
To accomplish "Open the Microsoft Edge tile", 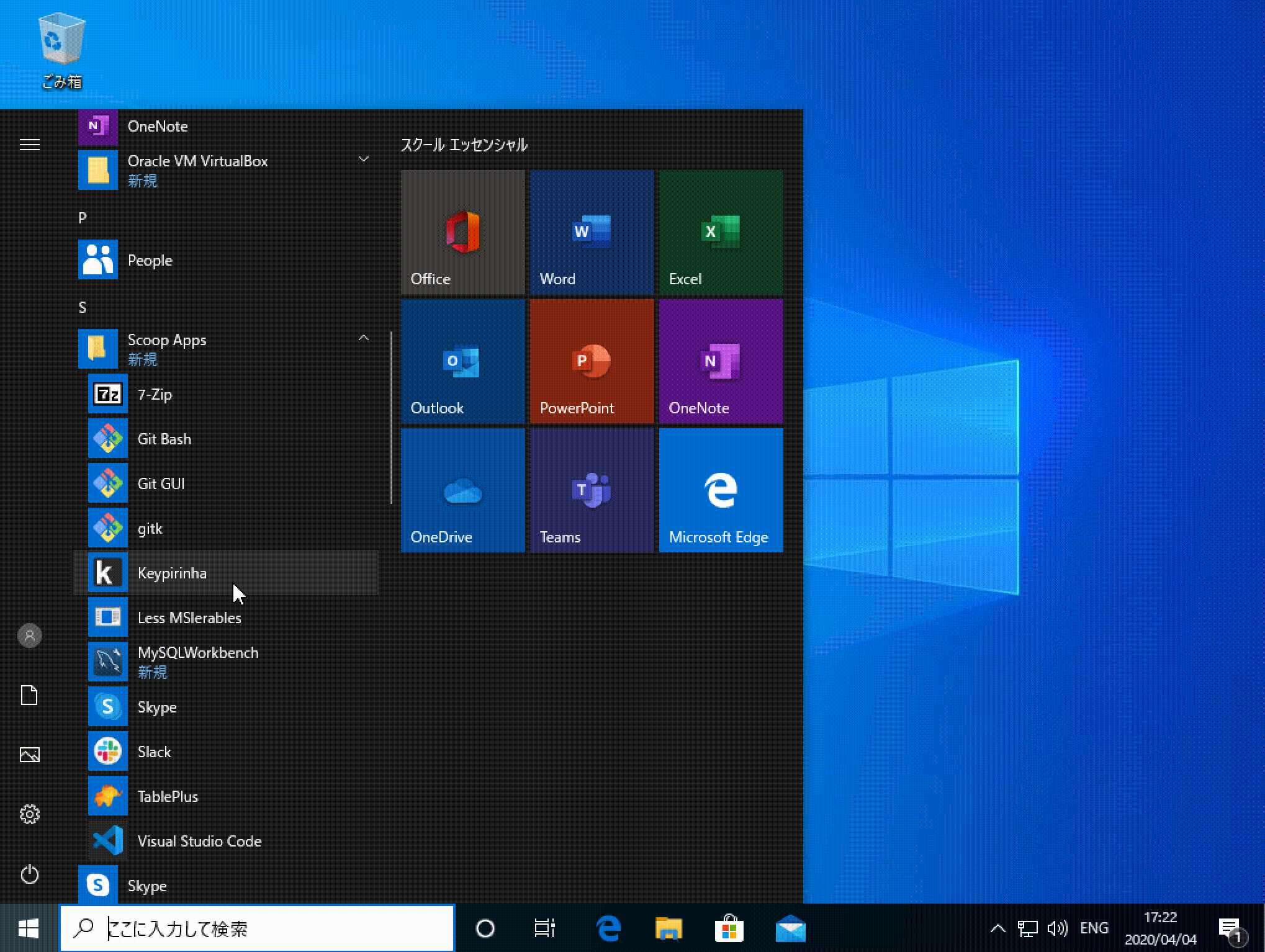I will (721, 490).
